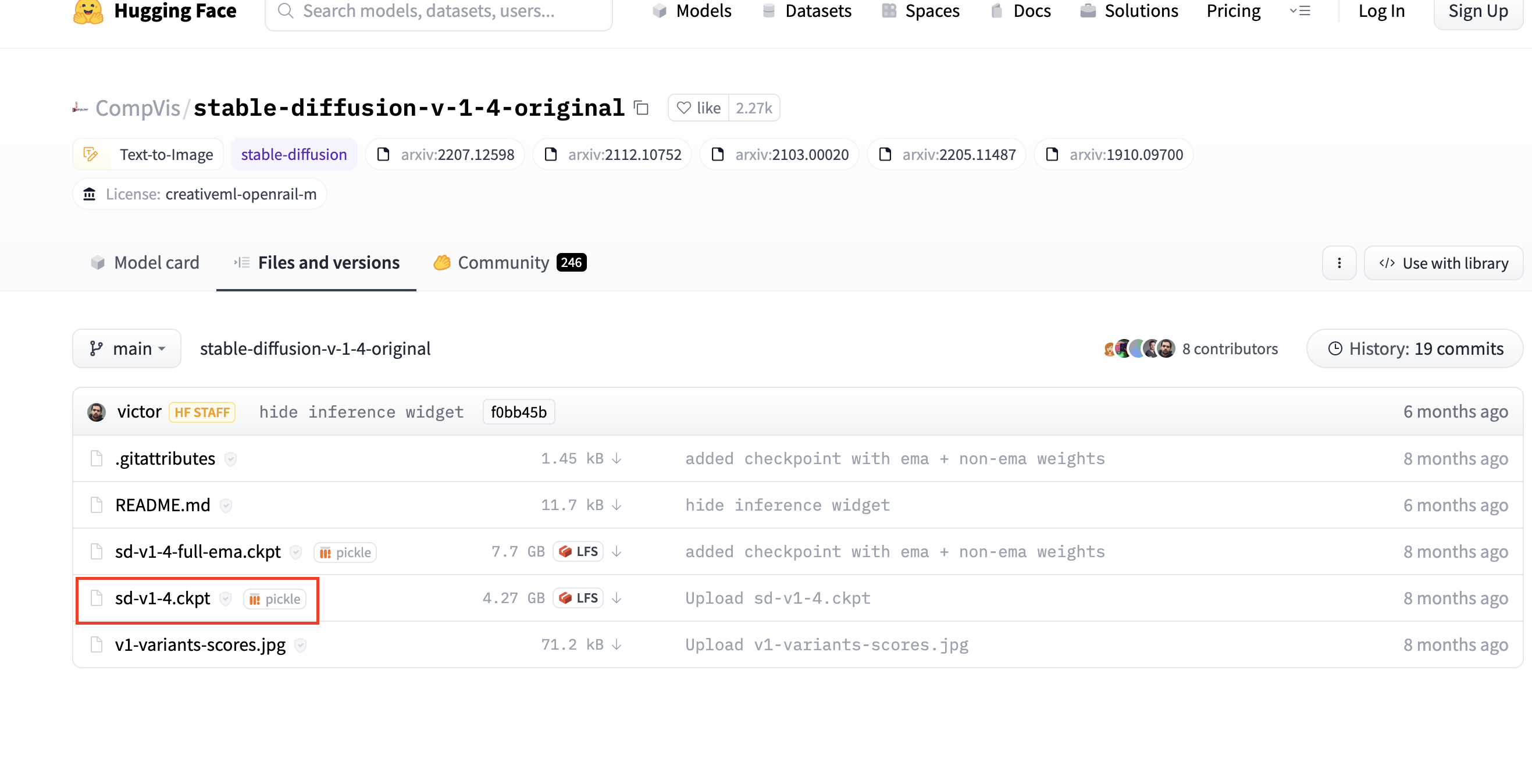Open the Community tab
The width and height of the screenshot is (1532, 784).
tap(510, 262)
